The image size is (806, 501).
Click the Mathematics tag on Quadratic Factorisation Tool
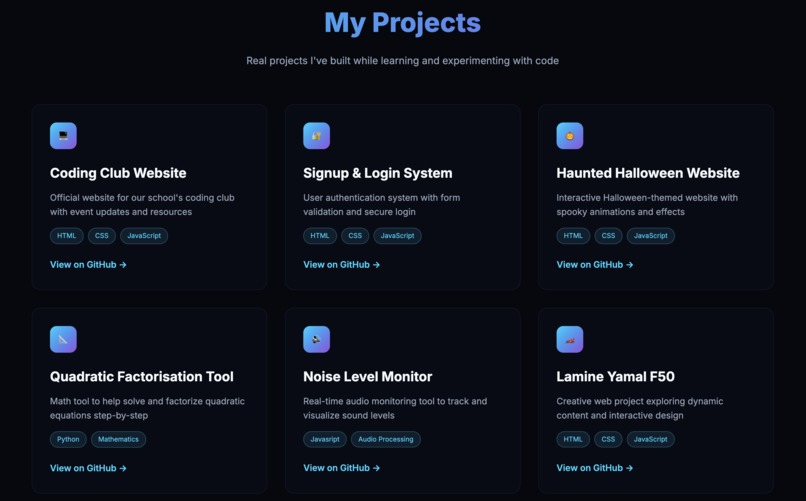coord(118,439)
